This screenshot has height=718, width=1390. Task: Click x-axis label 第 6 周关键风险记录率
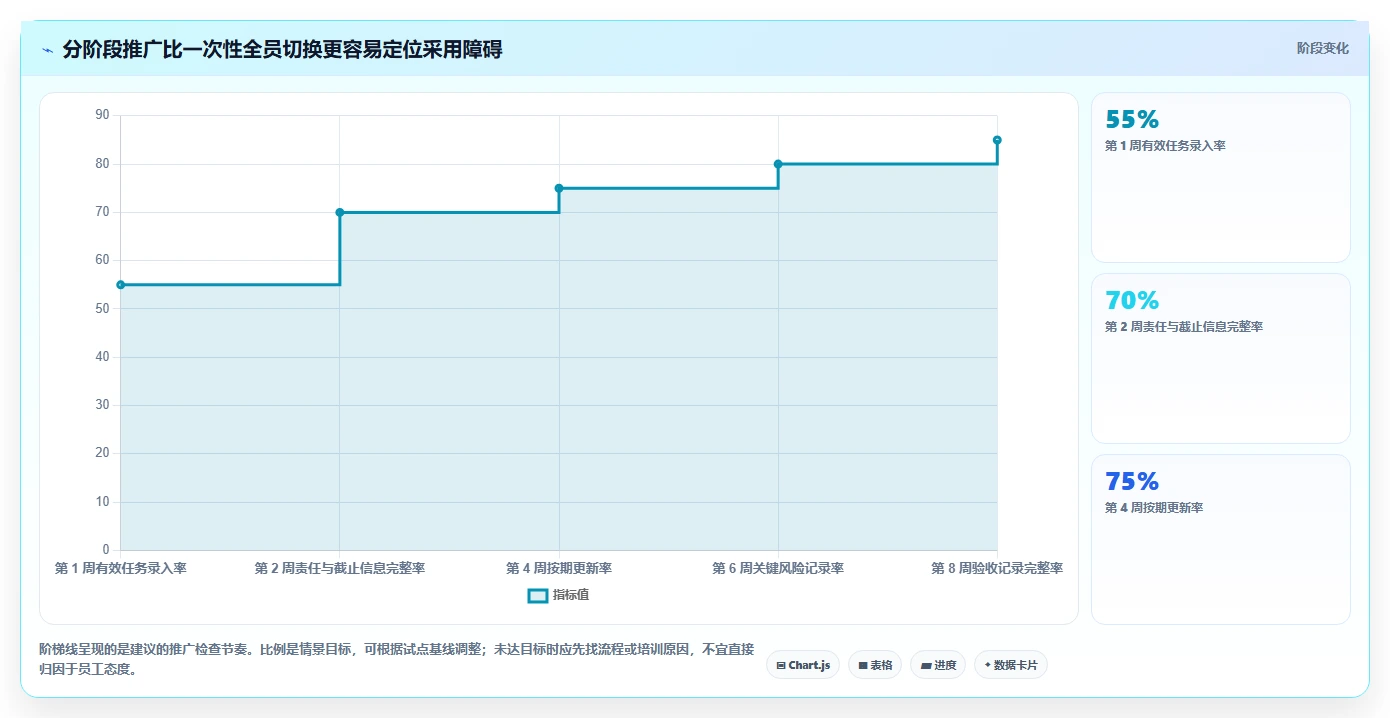click(778, 568)
